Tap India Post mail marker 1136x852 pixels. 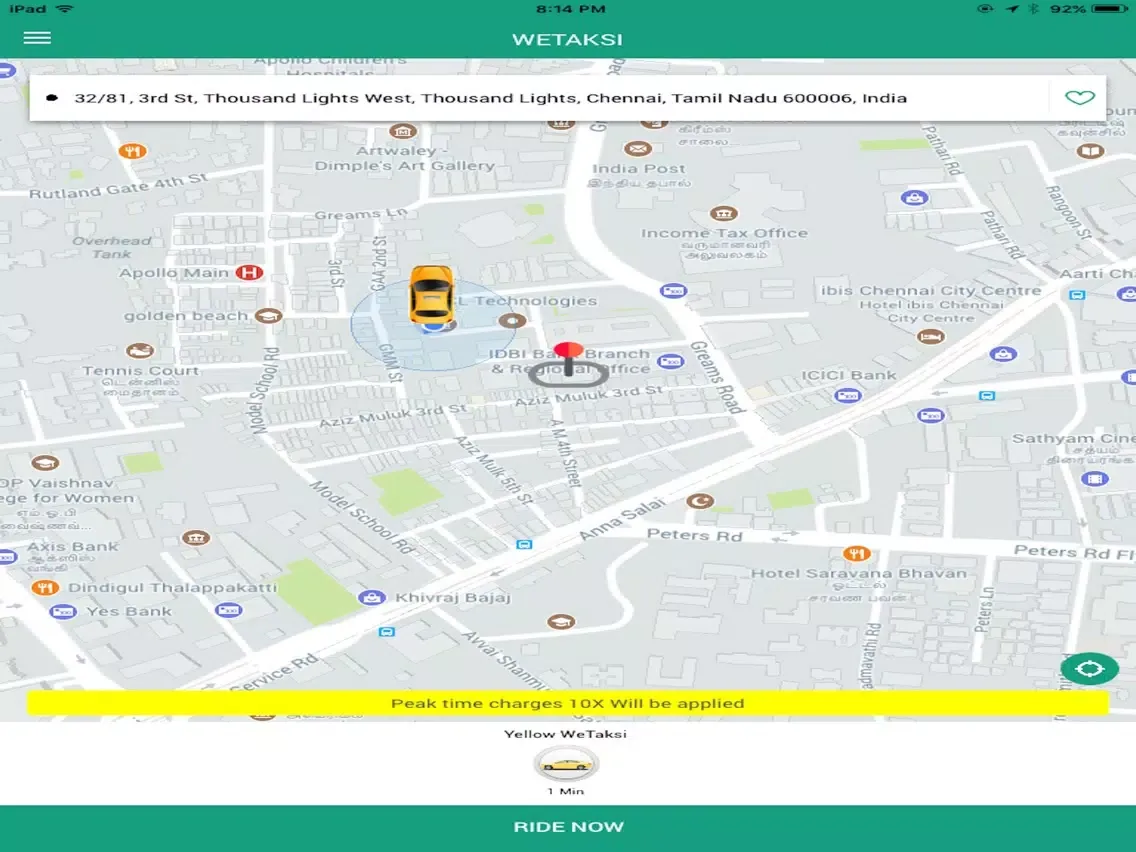(638, 149)
